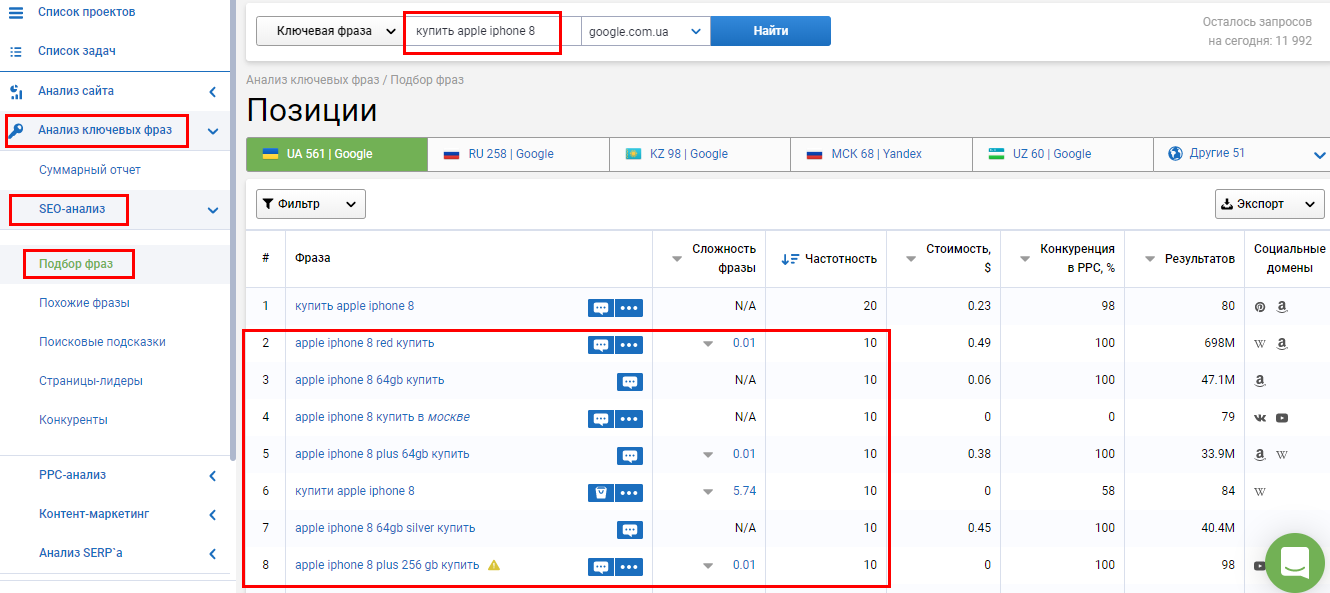Screen dimensions: 1330x593
Task: Open the google.com.ua search engine dropdown
Action: point(645,31)
